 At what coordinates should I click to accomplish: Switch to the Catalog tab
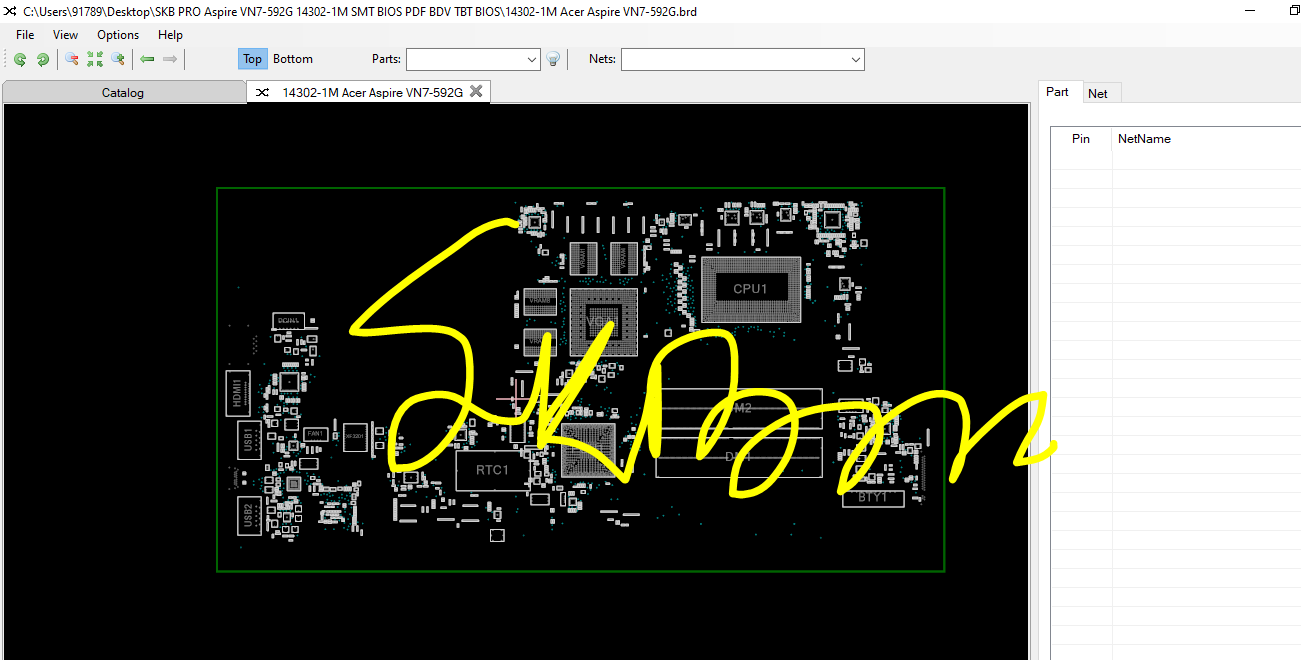pos(123,92)
